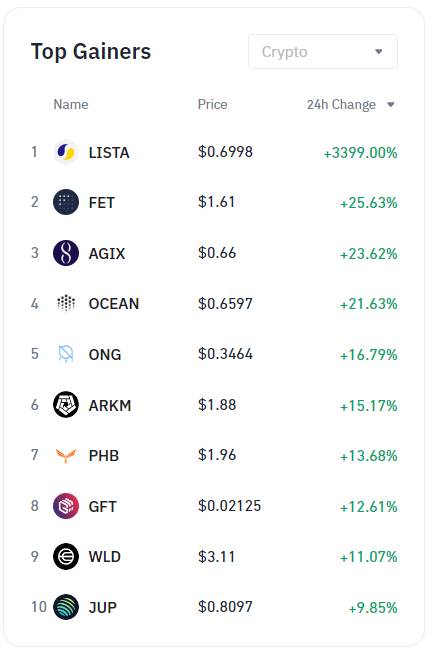The height and width of the screenshot is (652, 437).
Task: Open the Crypto category dropdown
Action: 323,52
